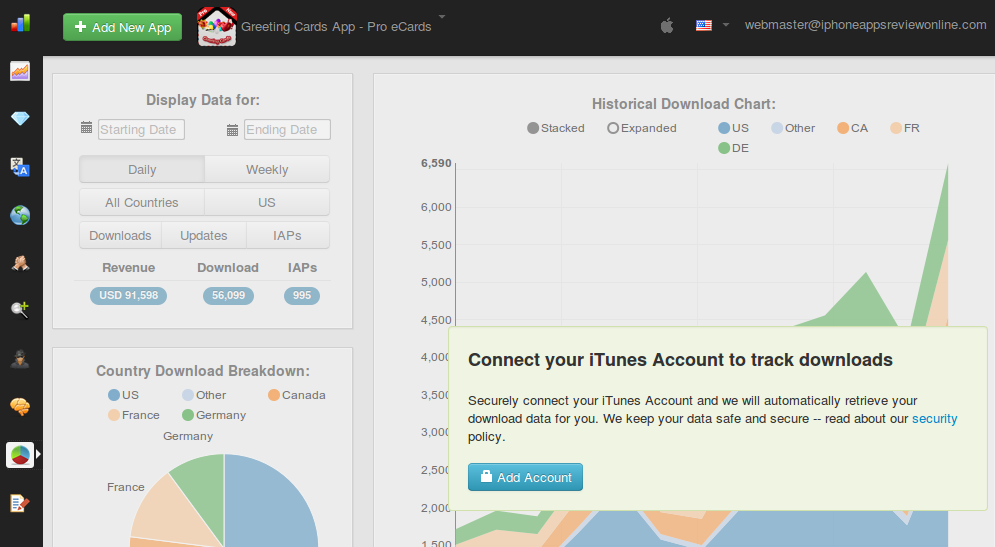Screen dimensions: 995x547
Task: Toggle Other in country breakdown legend
Action: tap(204, 395)
